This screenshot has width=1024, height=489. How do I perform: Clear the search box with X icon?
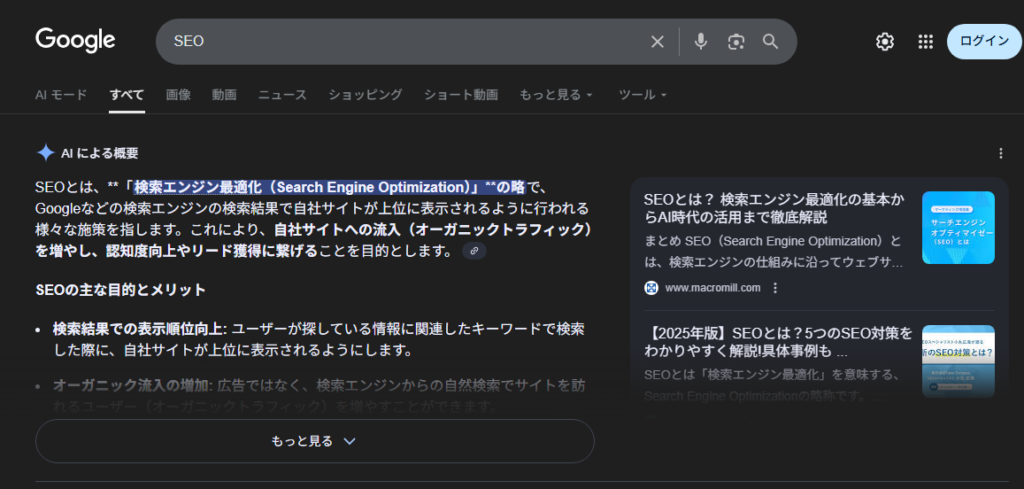point(657,42)
